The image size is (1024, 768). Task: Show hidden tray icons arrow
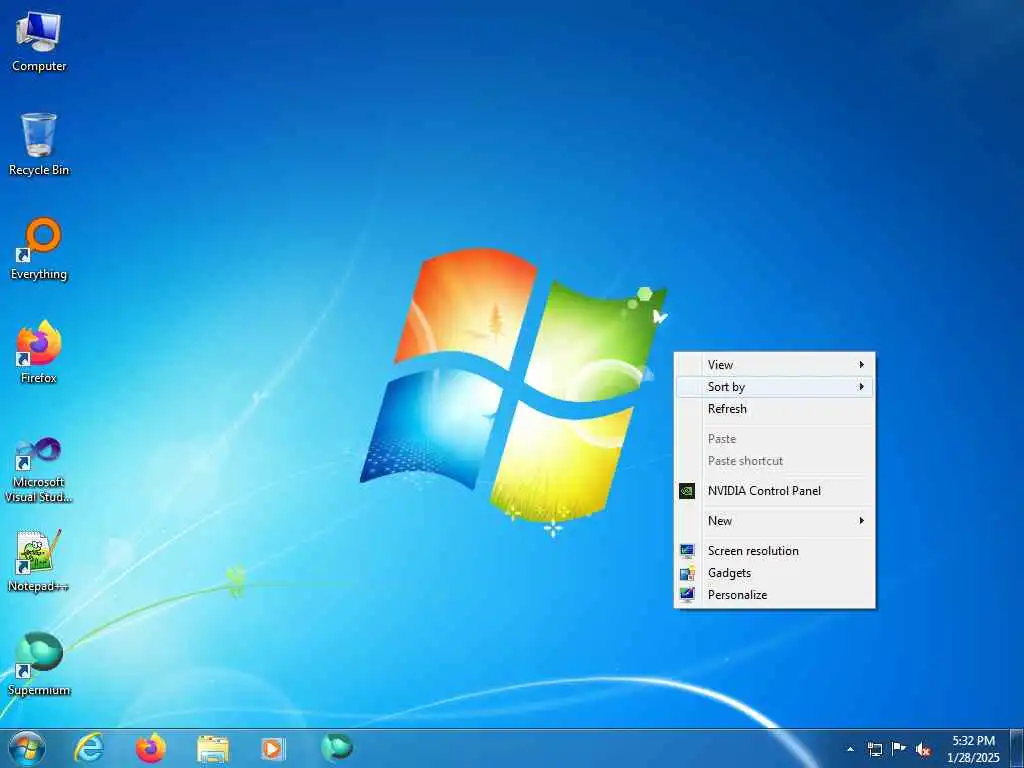[850, 749]
